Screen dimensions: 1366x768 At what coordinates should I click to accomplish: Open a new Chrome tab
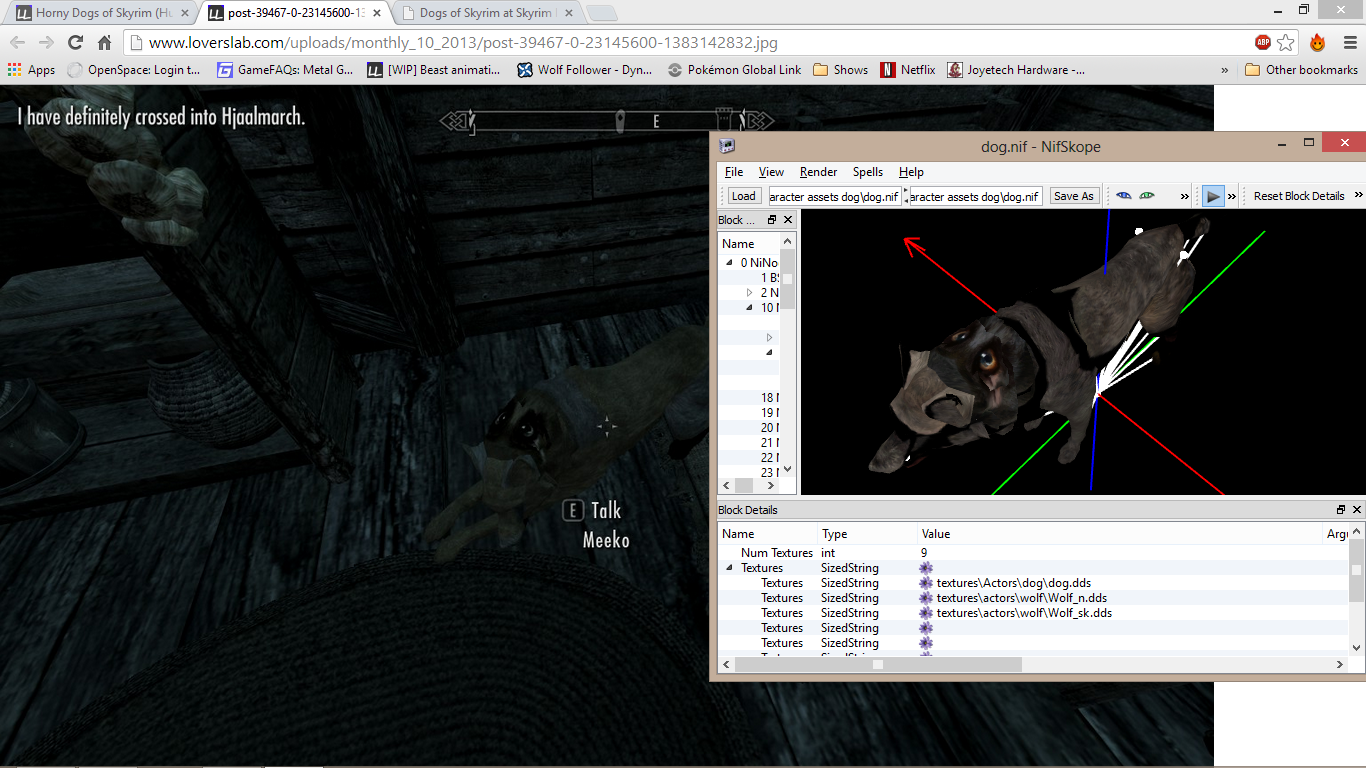coord(601,14)
